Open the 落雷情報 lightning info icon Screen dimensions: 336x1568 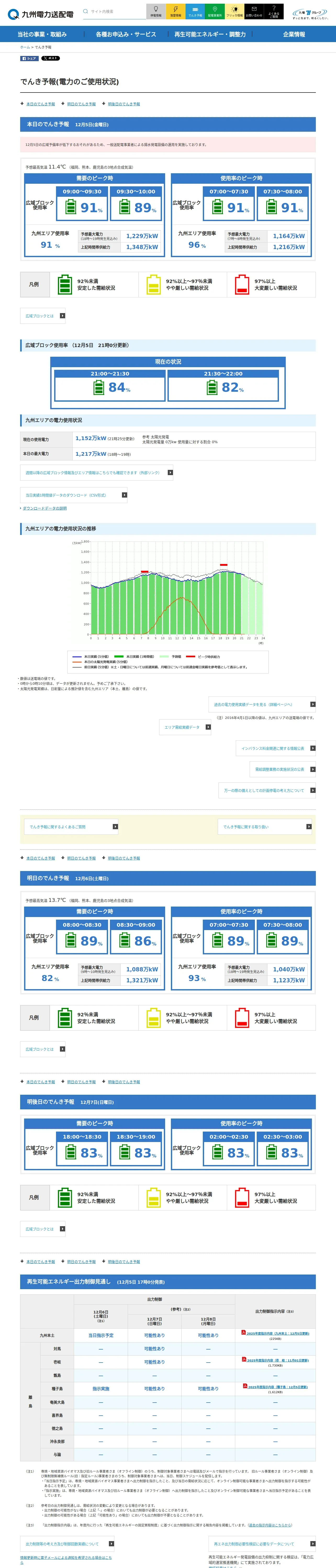coord(176,11)
